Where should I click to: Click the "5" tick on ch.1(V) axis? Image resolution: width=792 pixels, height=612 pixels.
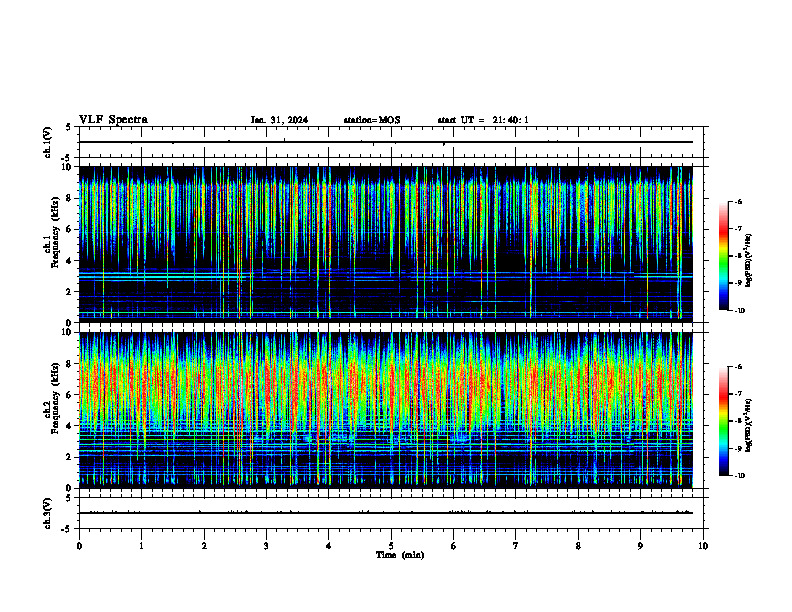[68, 128]
